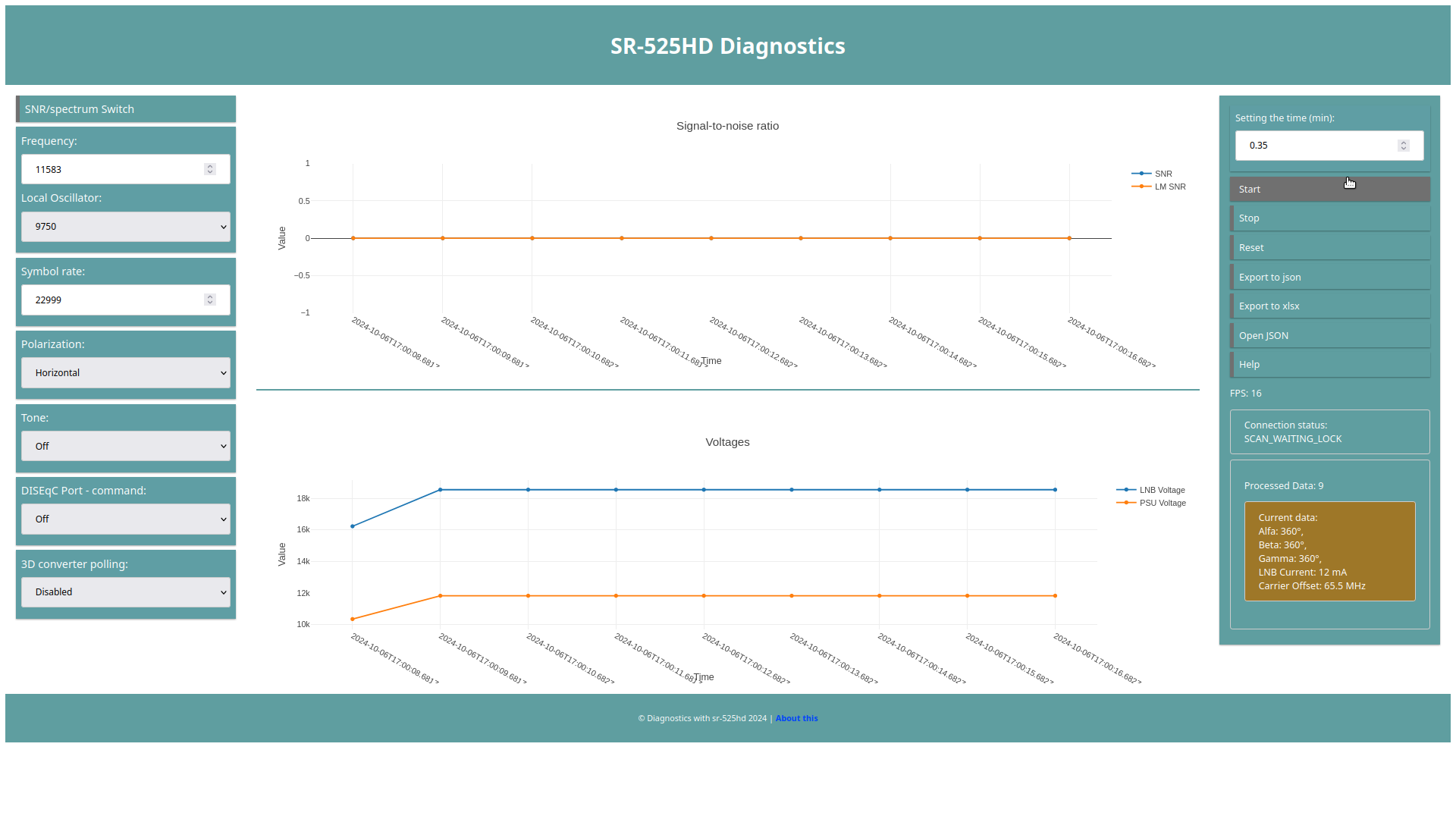The height and width of the screenshot is (819, 1456).
Task: Click the Processed Data: 9 text
Action: coord(1284,486)
